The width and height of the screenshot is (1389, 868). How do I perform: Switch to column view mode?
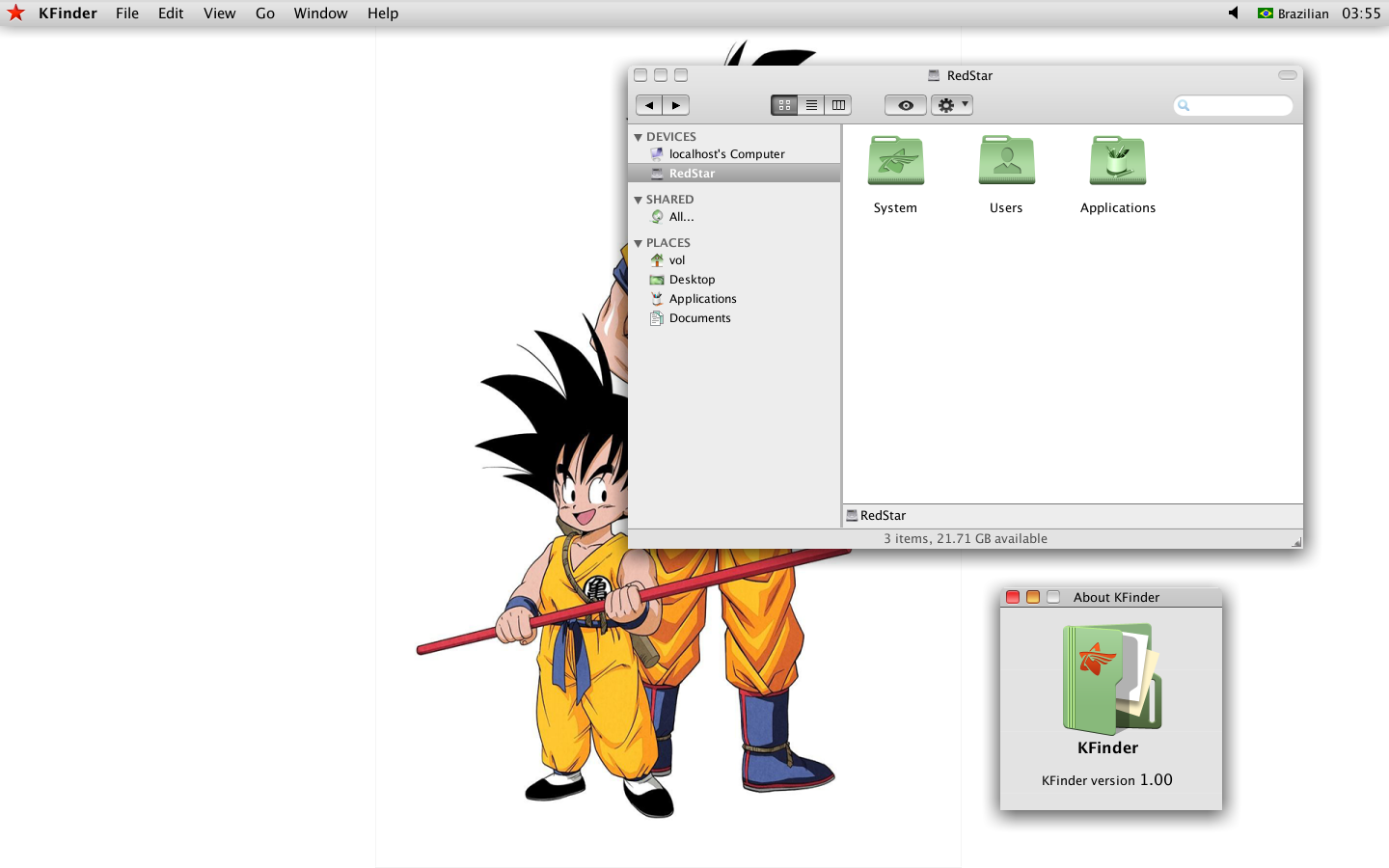[x=838, y=105]
